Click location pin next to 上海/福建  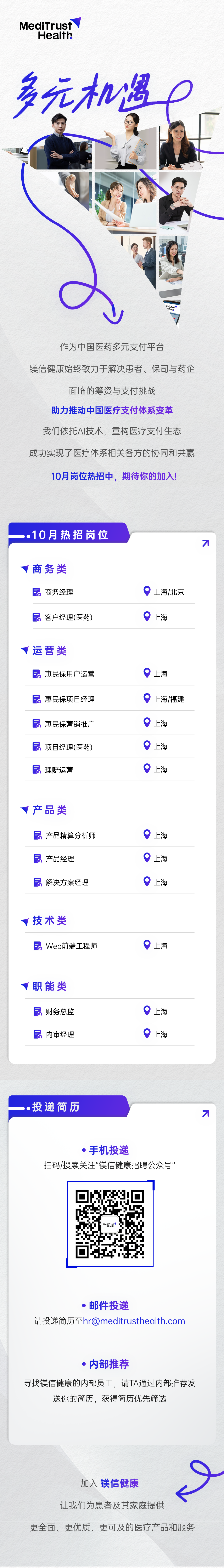147,697
